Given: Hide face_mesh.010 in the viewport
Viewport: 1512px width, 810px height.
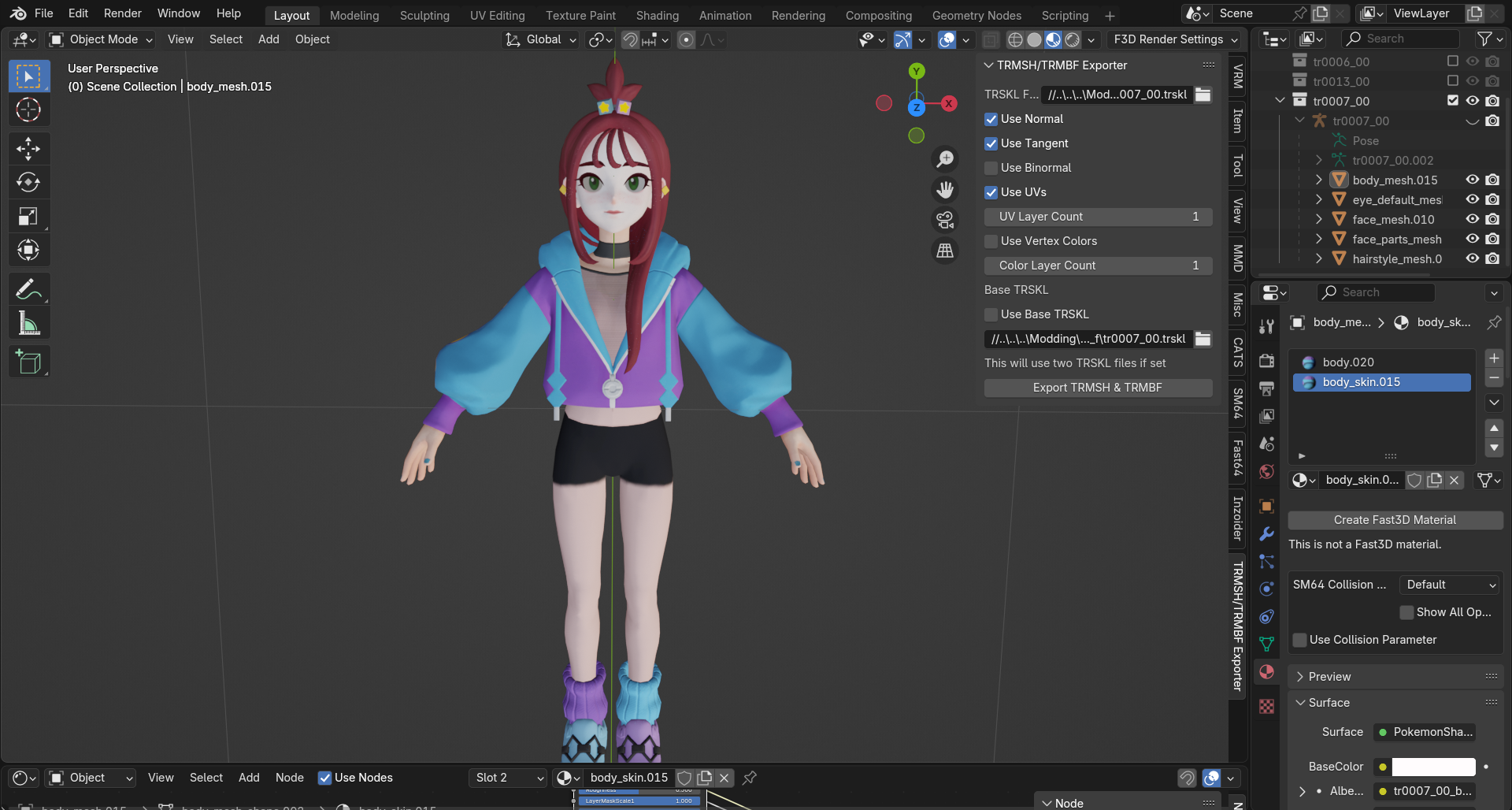Looking at the screenshot, I should pyautogui.click(x=1472, y=219).
